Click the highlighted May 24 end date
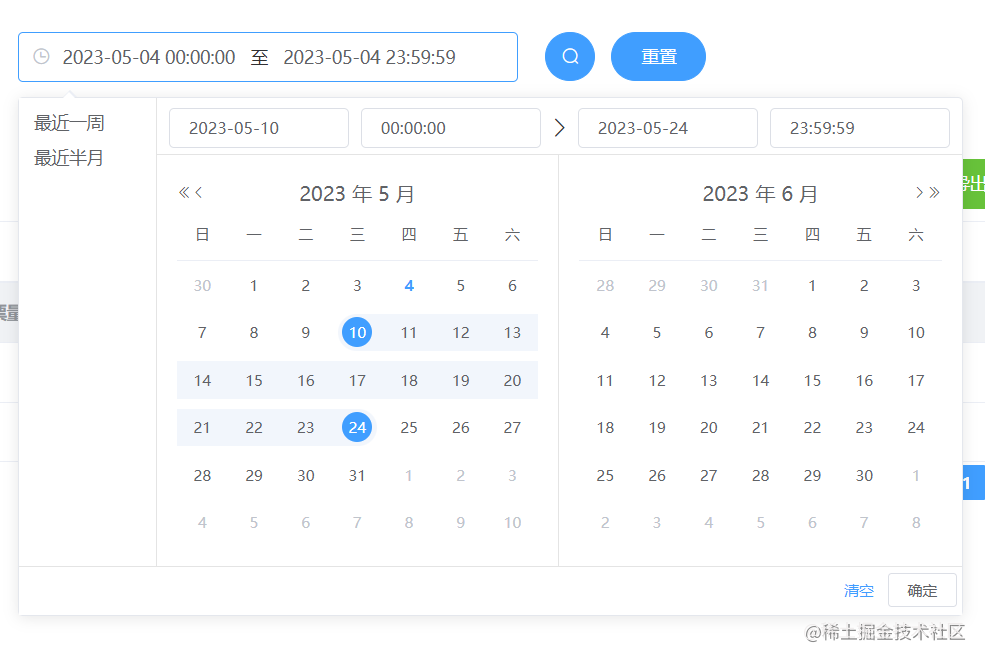 (x=357, y=427)
